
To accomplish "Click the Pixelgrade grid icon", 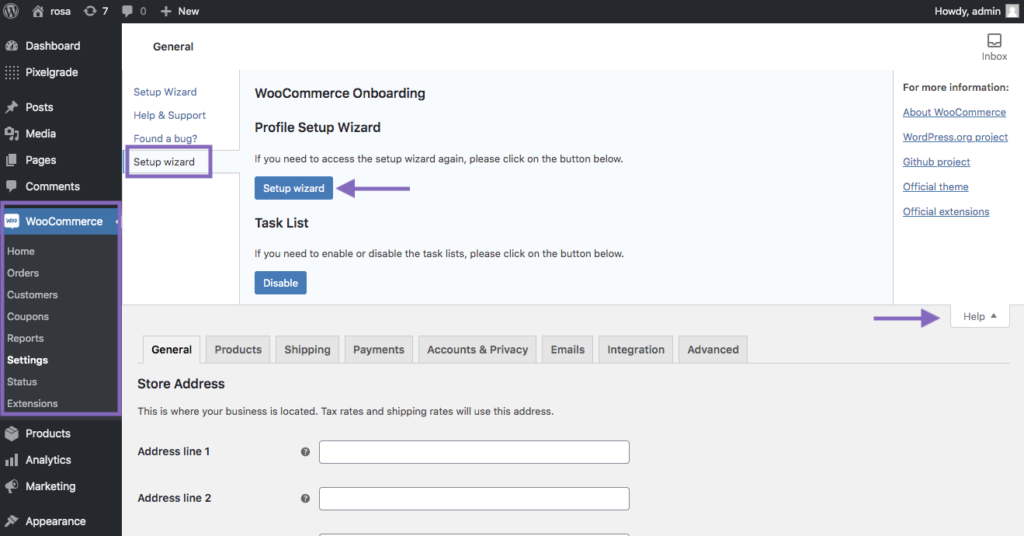I will (x=12, y=72).
